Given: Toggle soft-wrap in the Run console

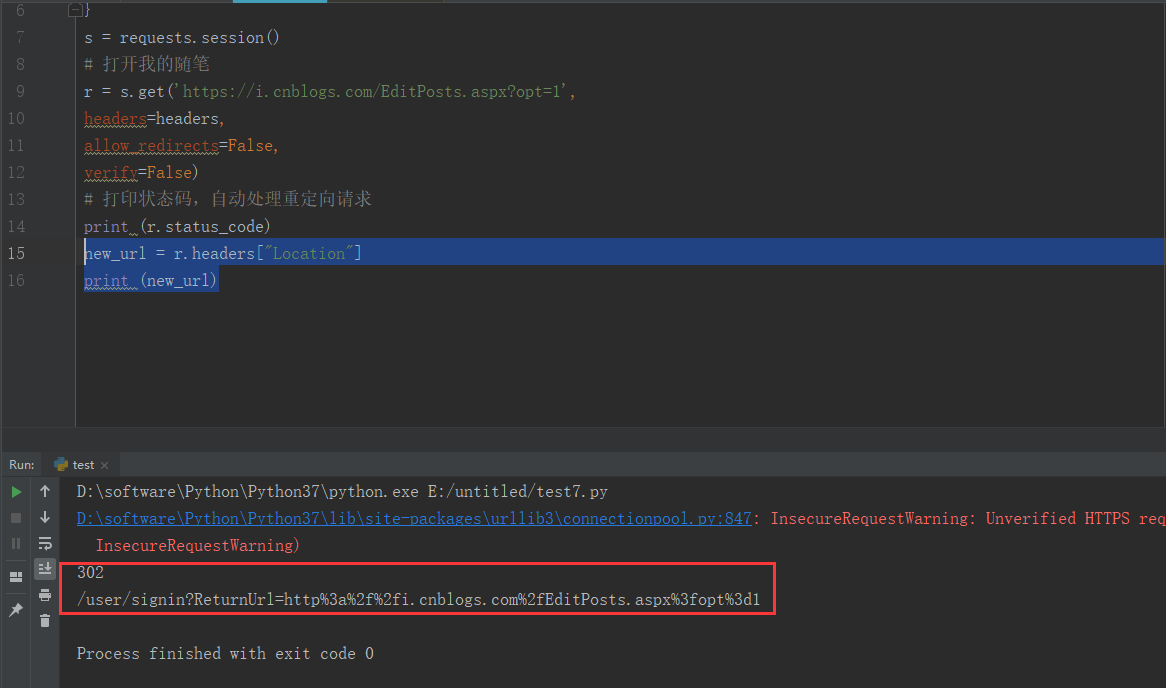Looking at the screenshot, I should 45,543.
